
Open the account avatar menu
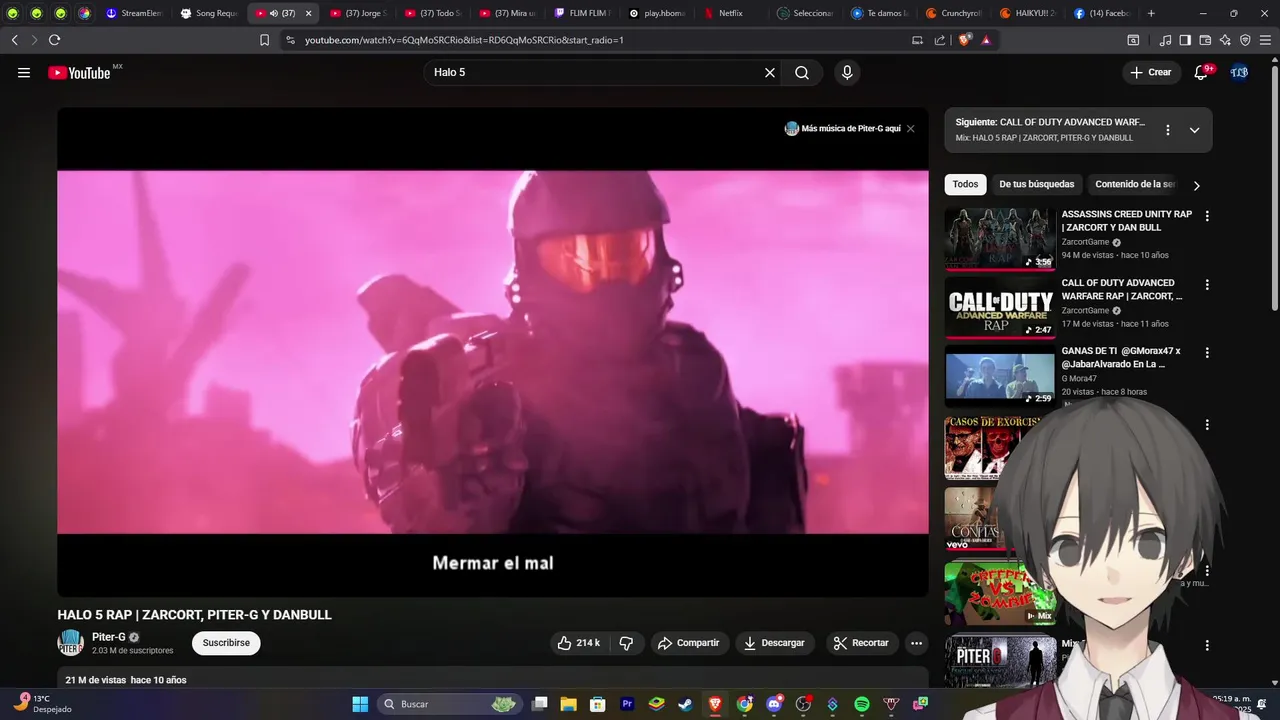coord(1239,72)
